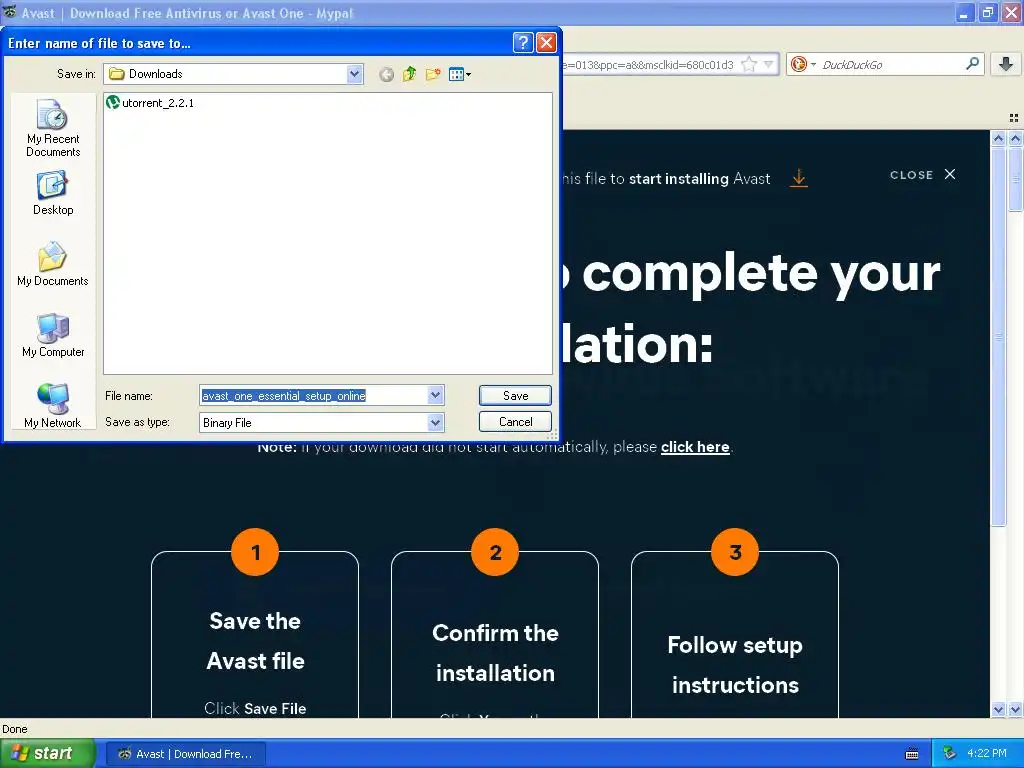Click the 'click here' download link
This screenshot has height=768, width=1024.
[x=695, y=447]
